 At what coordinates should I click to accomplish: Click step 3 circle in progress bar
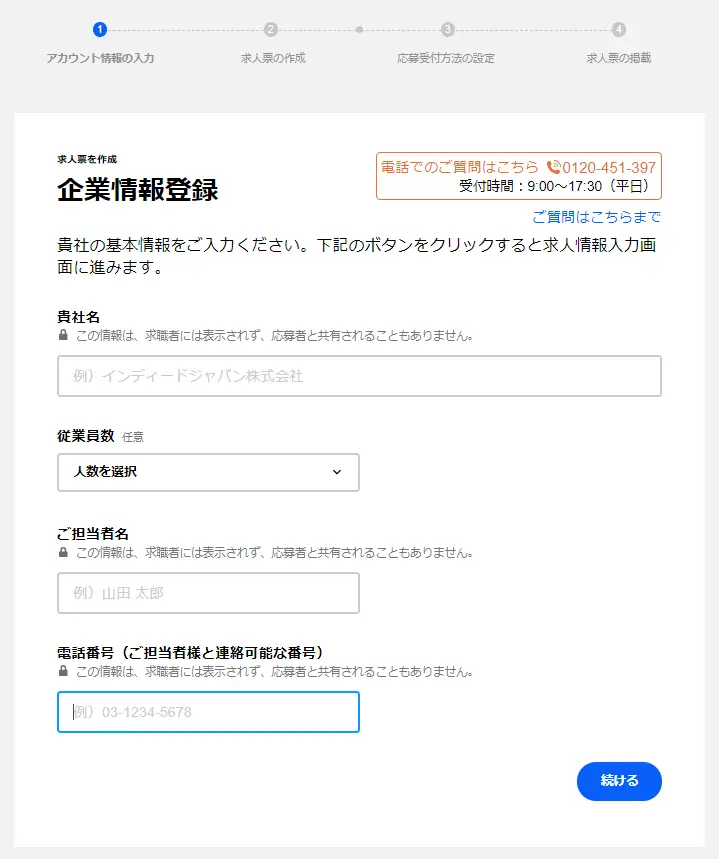pyautogui.click(x=448, y=30)
